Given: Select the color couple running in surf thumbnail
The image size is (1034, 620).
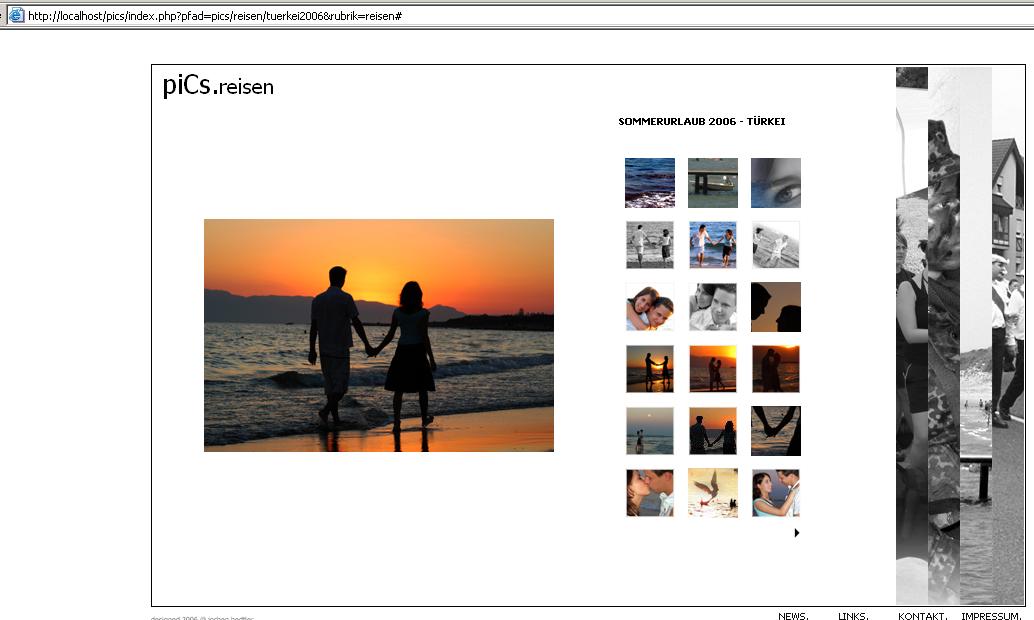Looking at the screenshot, I should (713, 245).
